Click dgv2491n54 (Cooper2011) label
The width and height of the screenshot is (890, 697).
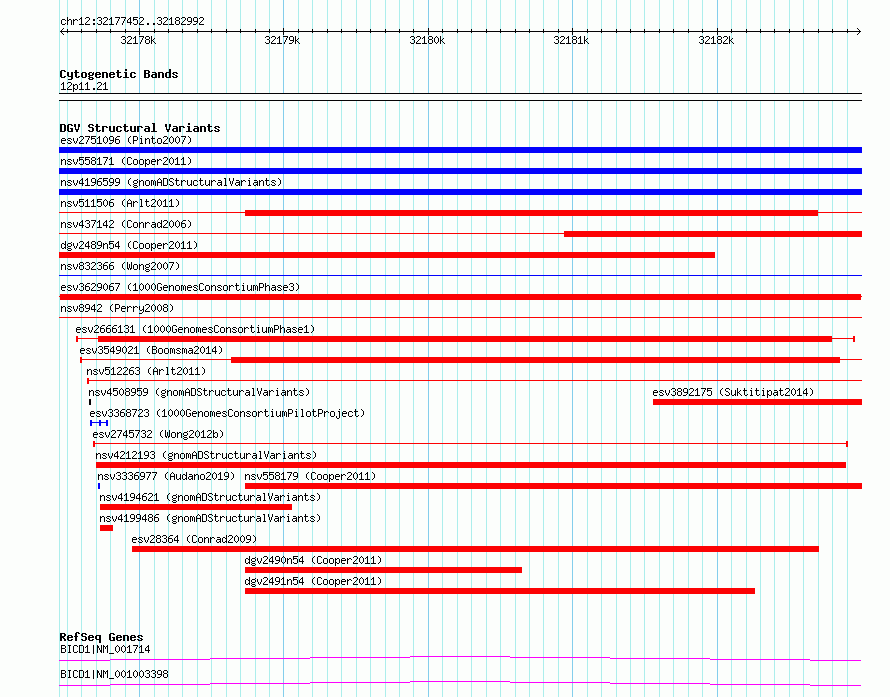[x=313, y=581]
